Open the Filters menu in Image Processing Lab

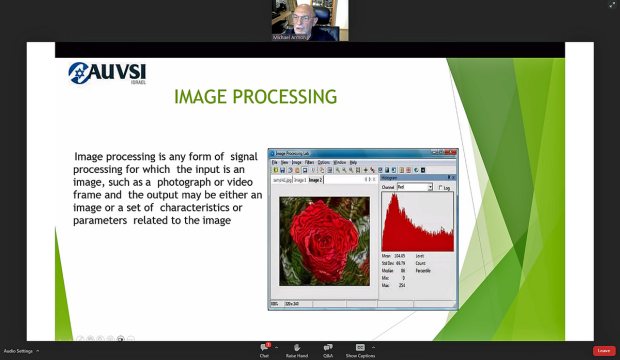point(309,162)
